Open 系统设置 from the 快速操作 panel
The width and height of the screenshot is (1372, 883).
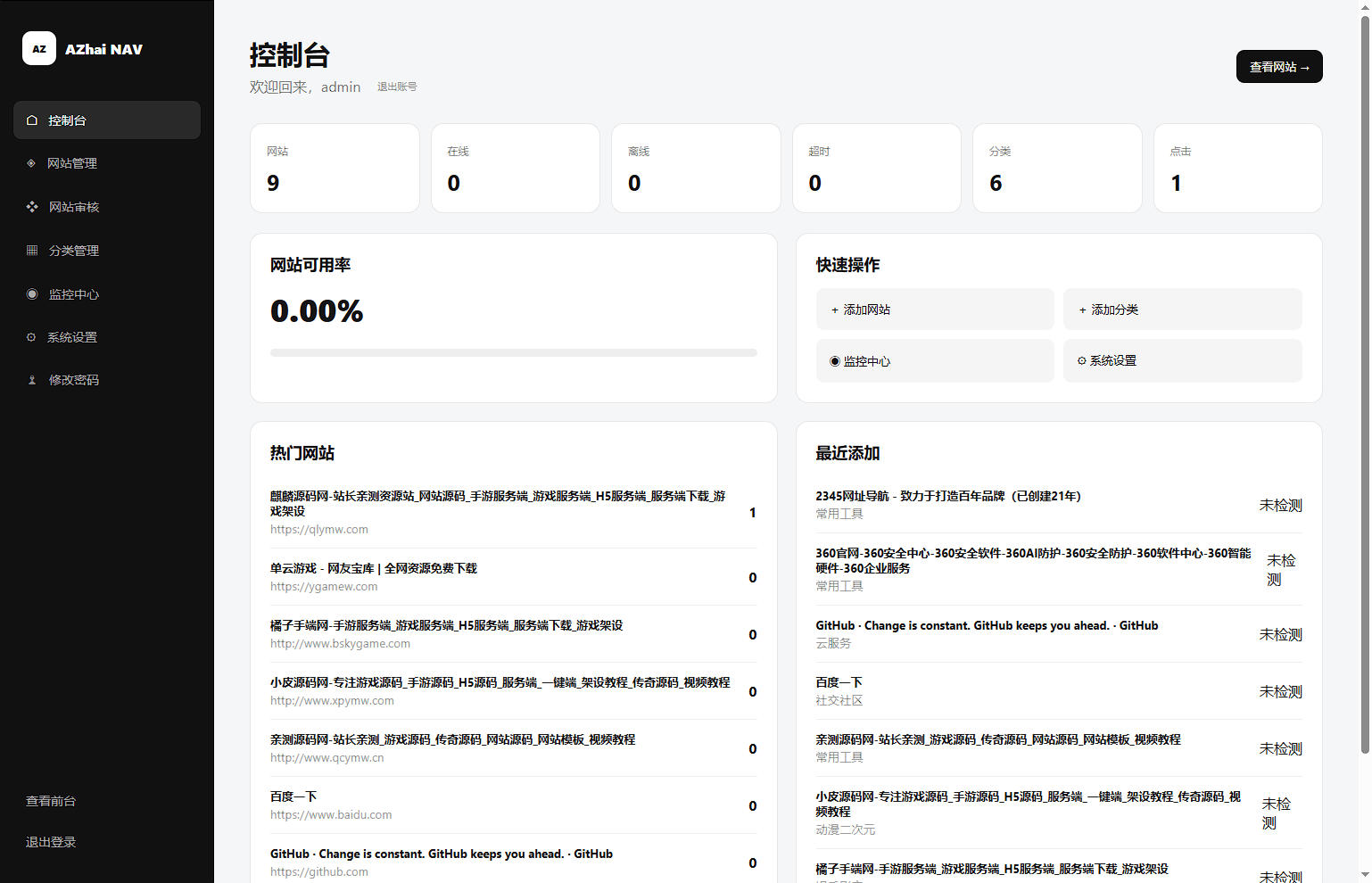coord(1183,361)
